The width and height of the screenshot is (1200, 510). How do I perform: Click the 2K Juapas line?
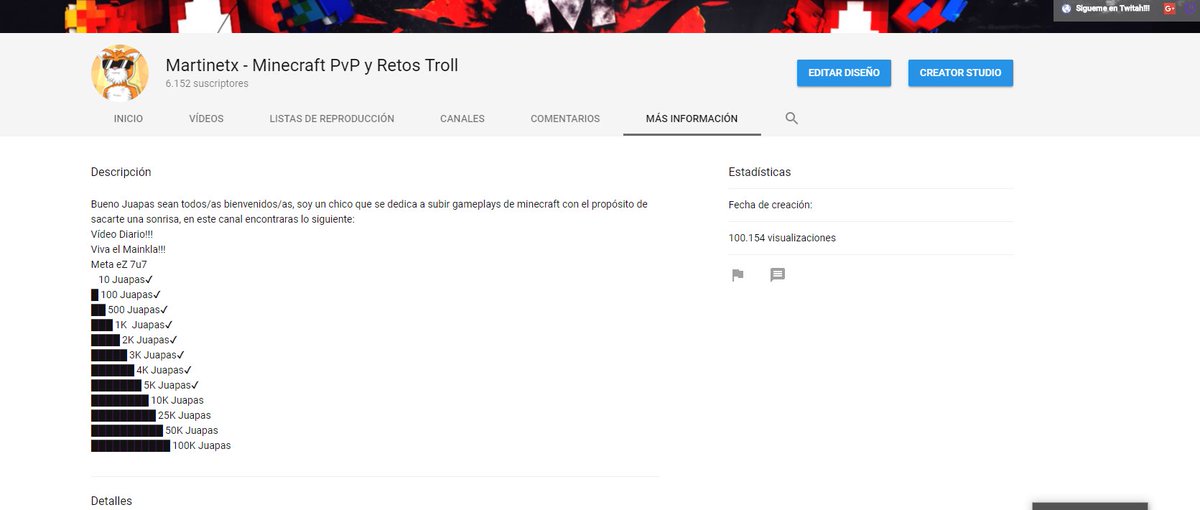(x=135, y=340)
